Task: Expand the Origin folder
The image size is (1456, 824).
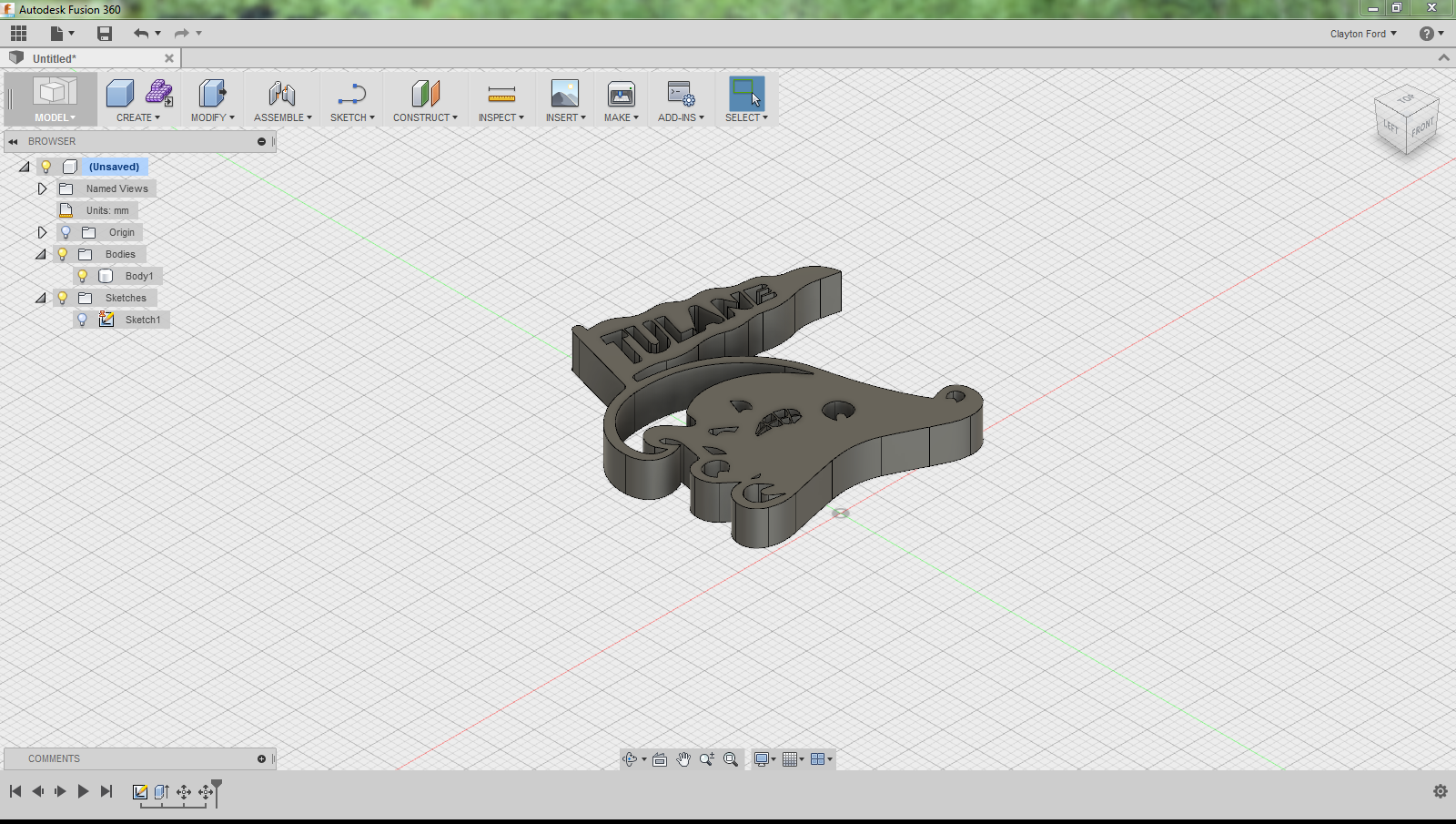Action: pyautogui.click(x=42, y=232)
